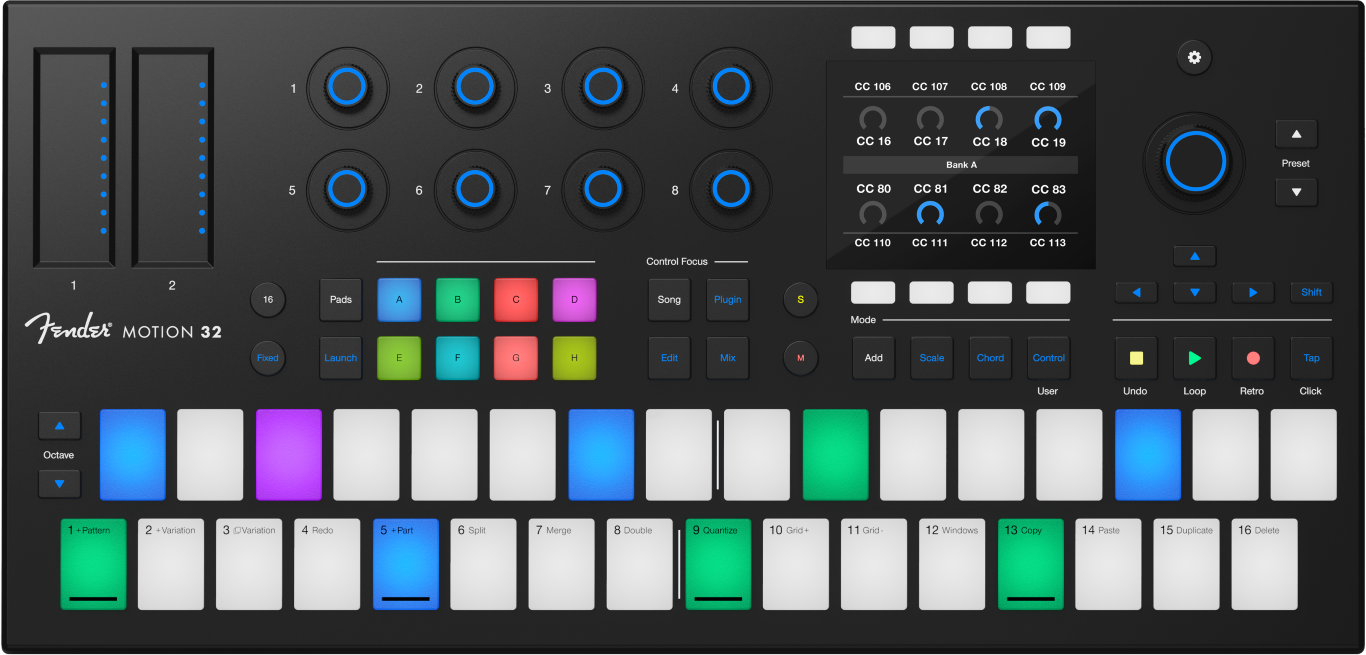
Task: Step to next Preset with down arrow
Action: coord(1296,192)
